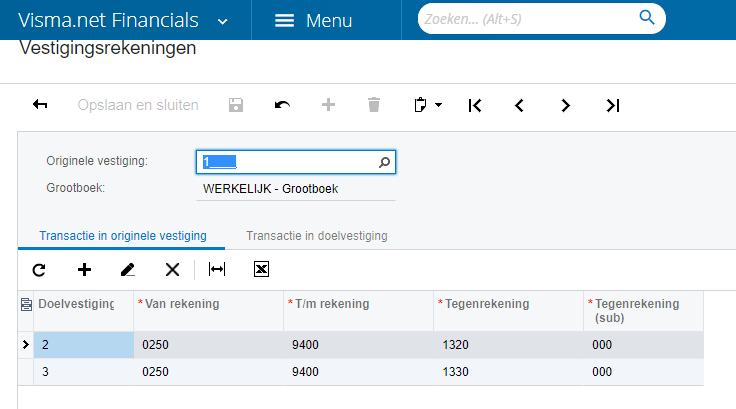Open lookup for Originele vestiging field
This screenshot has height=409, width=736.
point(385,161)
